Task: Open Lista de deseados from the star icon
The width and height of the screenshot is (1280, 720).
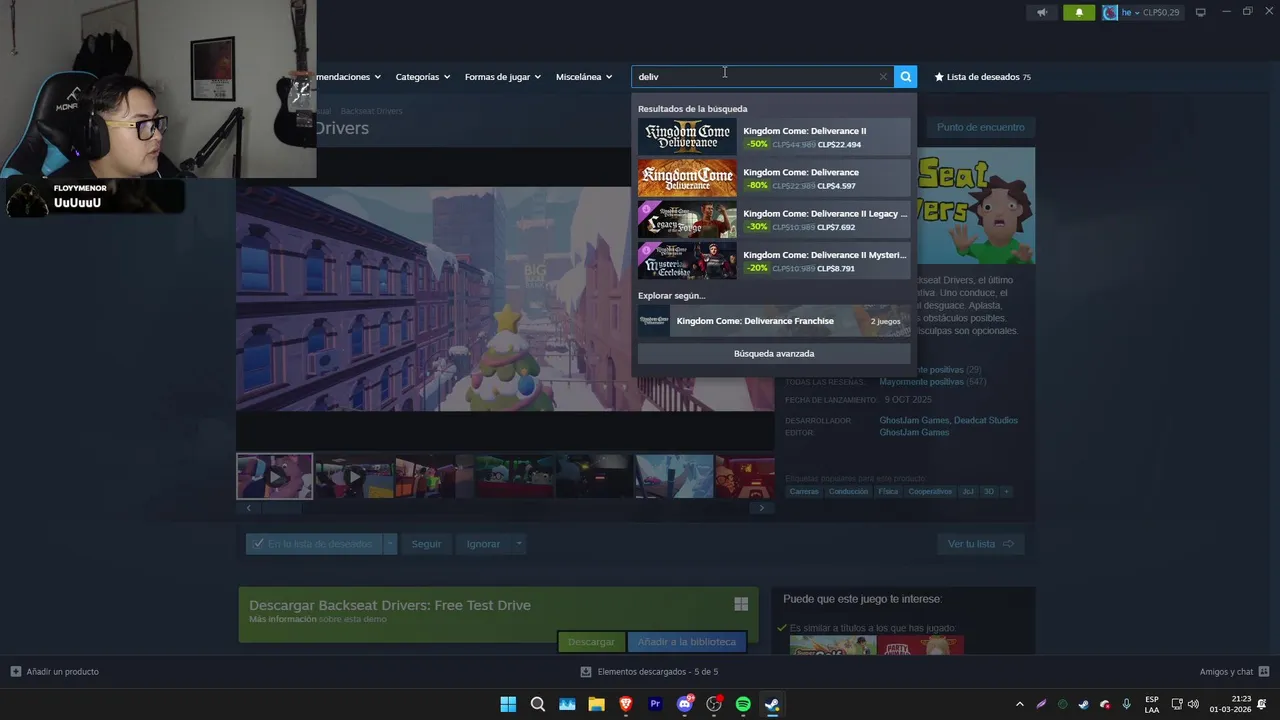Action: [x=982, y=77]
